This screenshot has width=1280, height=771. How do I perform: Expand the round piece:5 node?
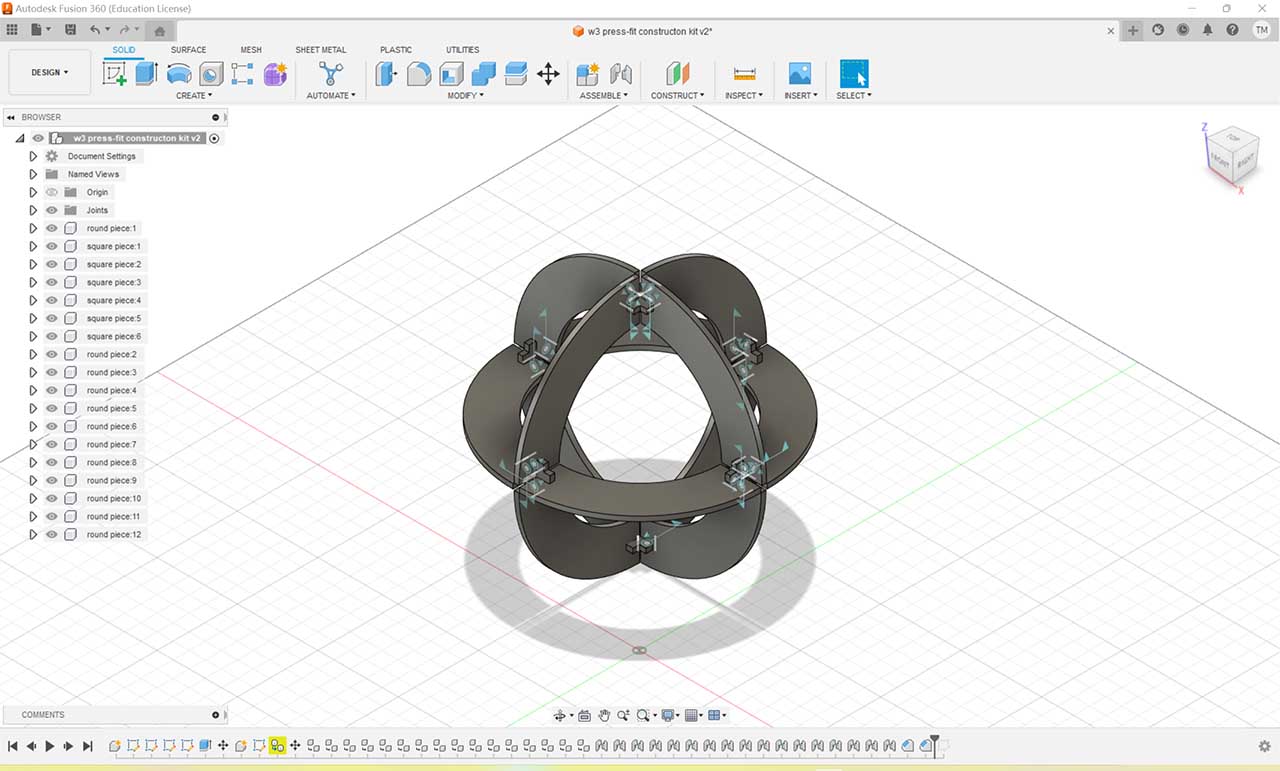tap(33, 408)
